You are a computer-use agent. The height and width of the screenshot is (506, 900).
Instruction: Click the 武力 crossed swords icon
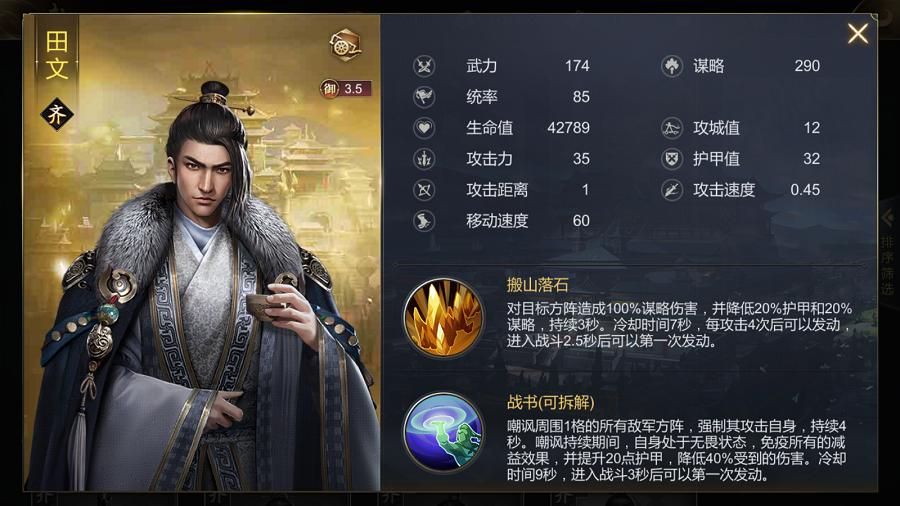(x=424, y=66)
